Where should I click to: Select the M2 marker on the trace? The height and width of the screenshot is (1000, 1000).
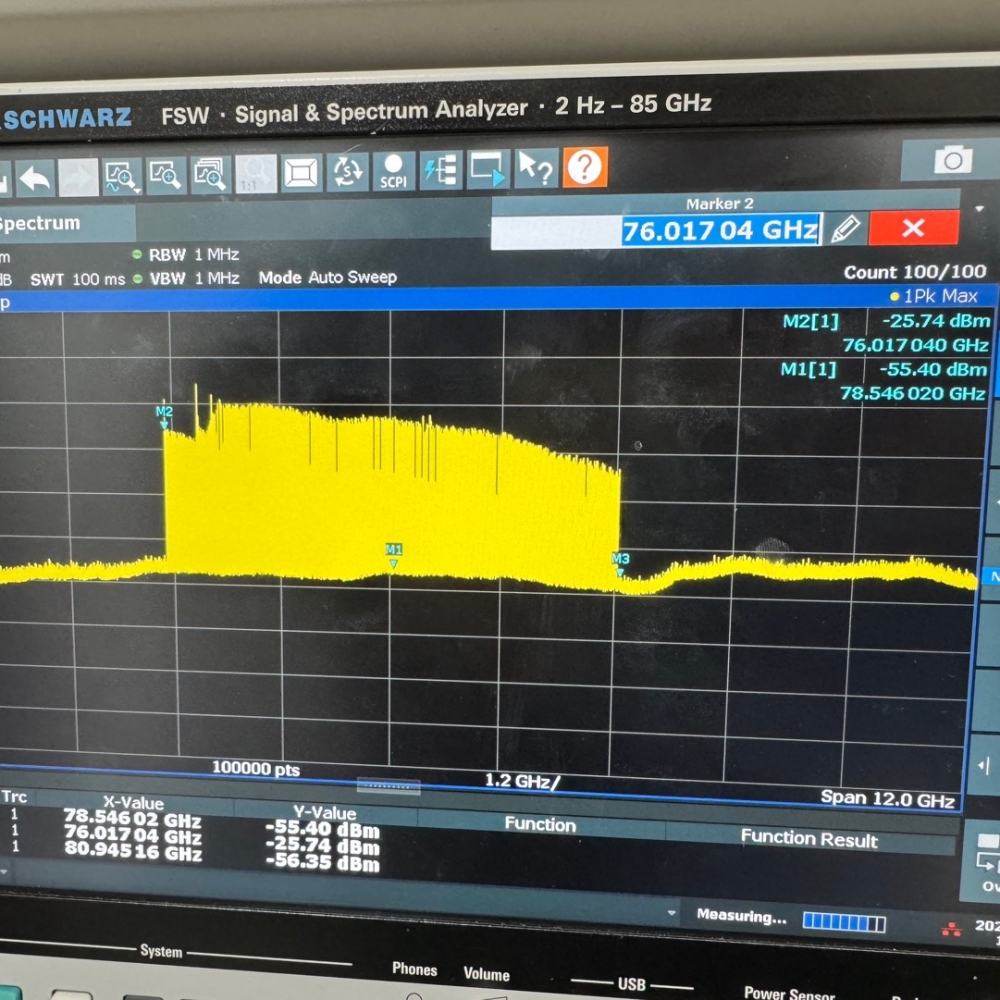(164, 416)
